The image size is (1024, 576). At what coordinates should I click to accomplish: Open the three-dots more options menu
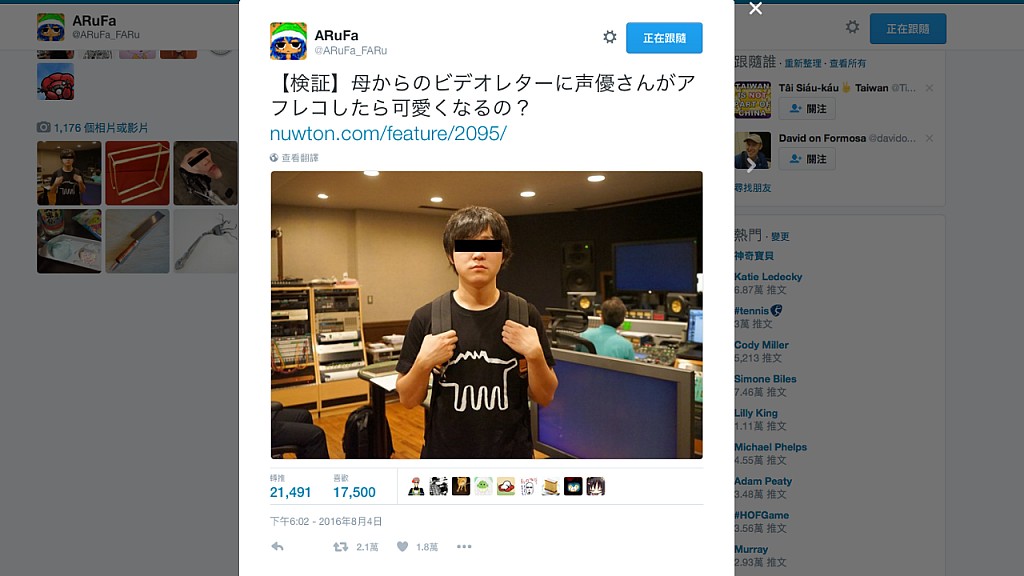pos(464,547)
